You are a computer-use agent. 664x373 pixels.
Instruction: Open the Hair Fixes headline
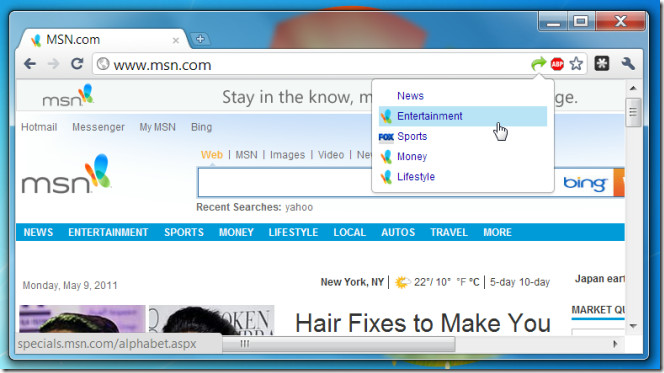(x=423, y=323)
